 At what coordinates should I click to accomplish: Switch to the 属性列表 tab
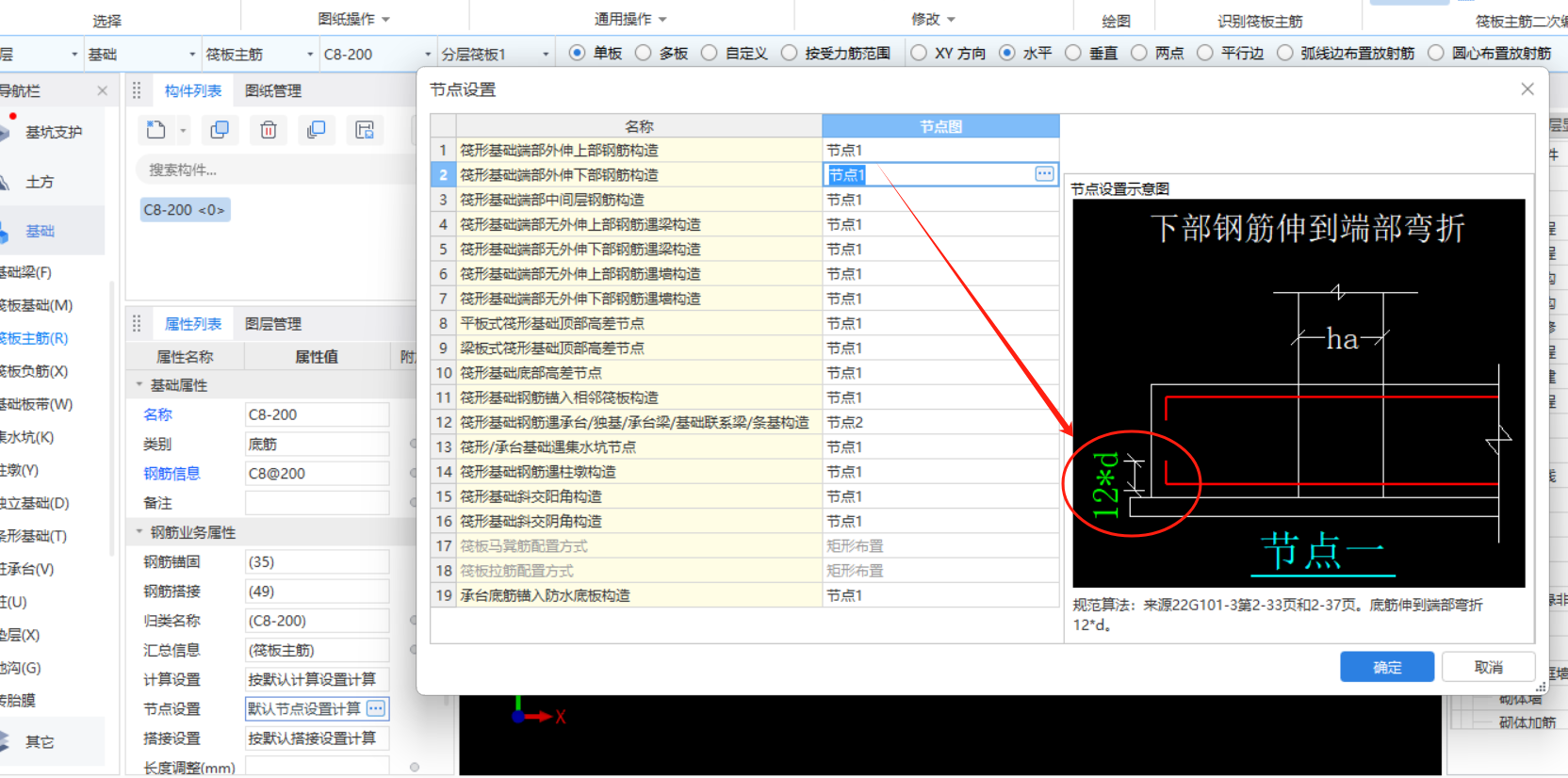click(x=193, y=323)
